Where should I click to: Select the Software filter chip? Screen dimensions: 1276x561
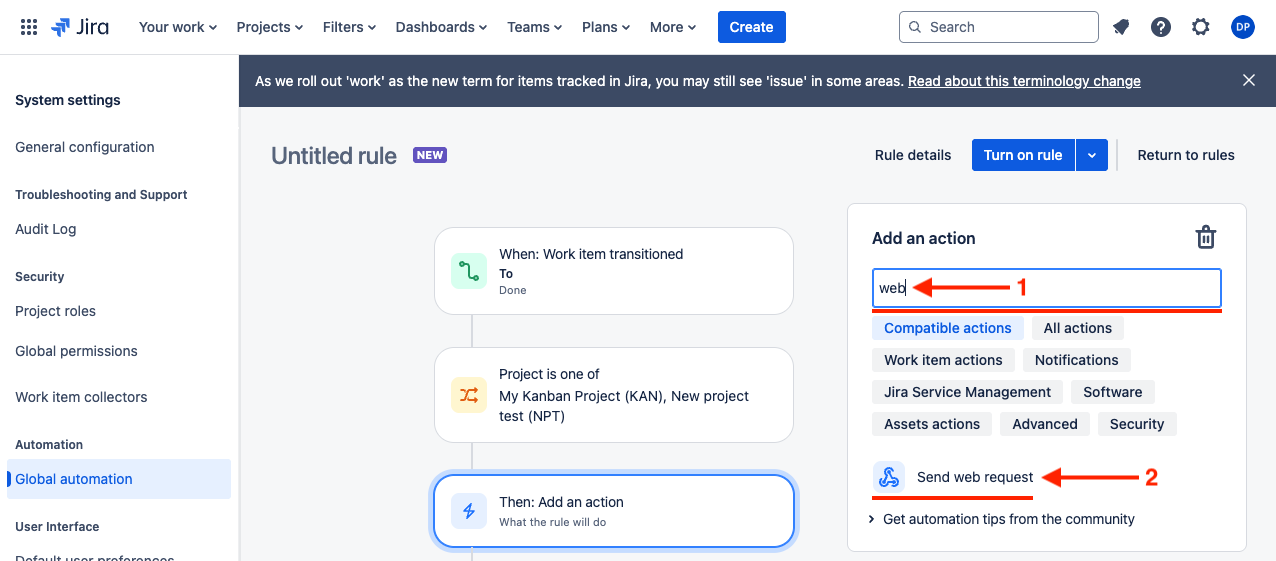tap(1113, 392)
